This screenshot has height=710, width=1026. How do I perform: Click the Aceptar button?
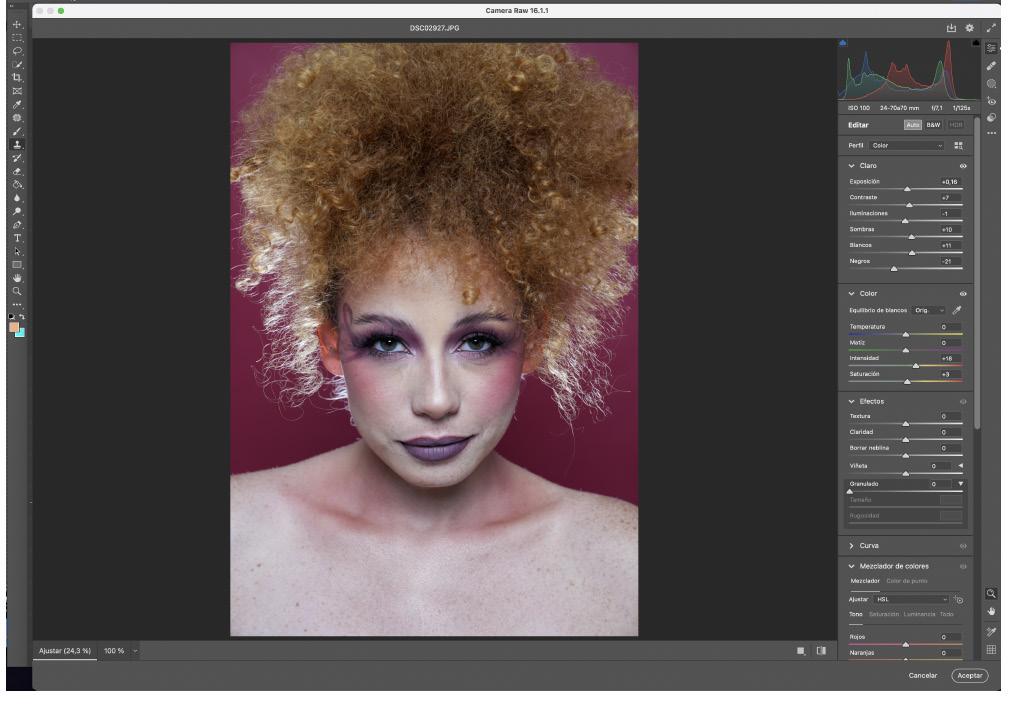[970, 676]
